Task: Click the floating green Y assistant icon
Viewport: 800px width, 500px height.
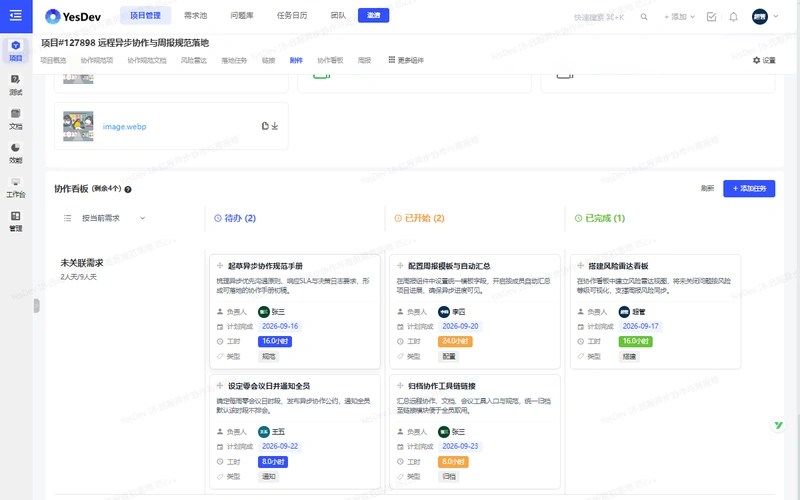Action: [x=778, y=425]
